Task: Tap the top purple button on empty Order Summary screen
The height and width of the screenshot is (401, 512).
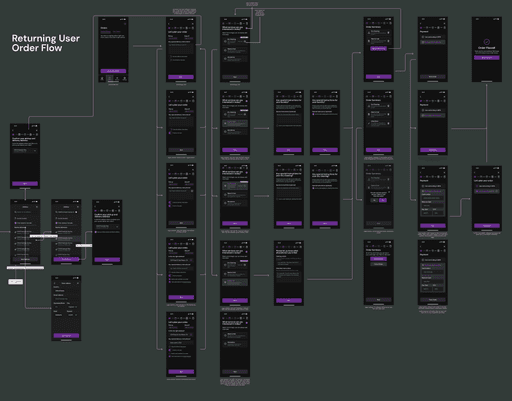Action: pos(378,259)
